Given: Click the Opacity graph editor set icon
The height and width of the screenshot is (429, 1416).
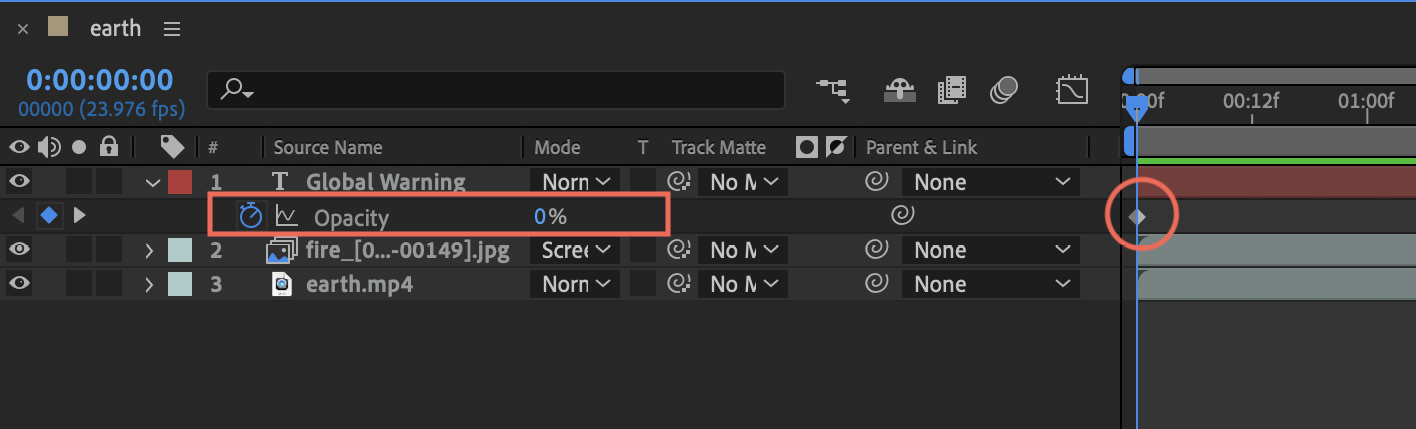Looking at the screenshot, I should point(287,216).
